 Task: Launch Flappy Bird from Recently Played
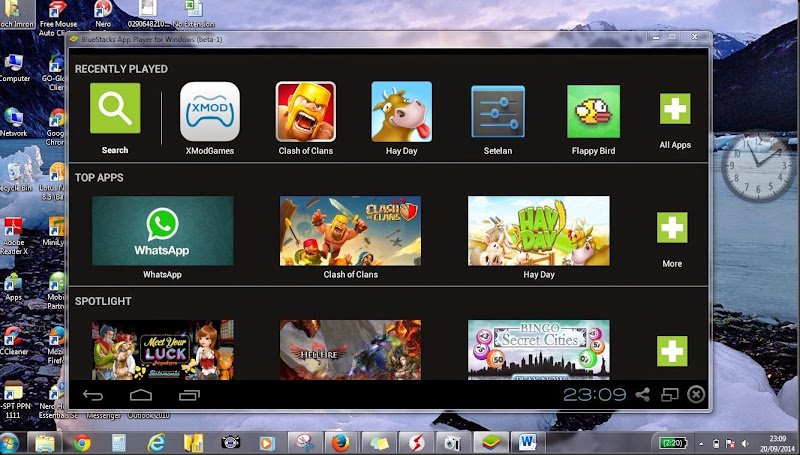tap(593, 112)
